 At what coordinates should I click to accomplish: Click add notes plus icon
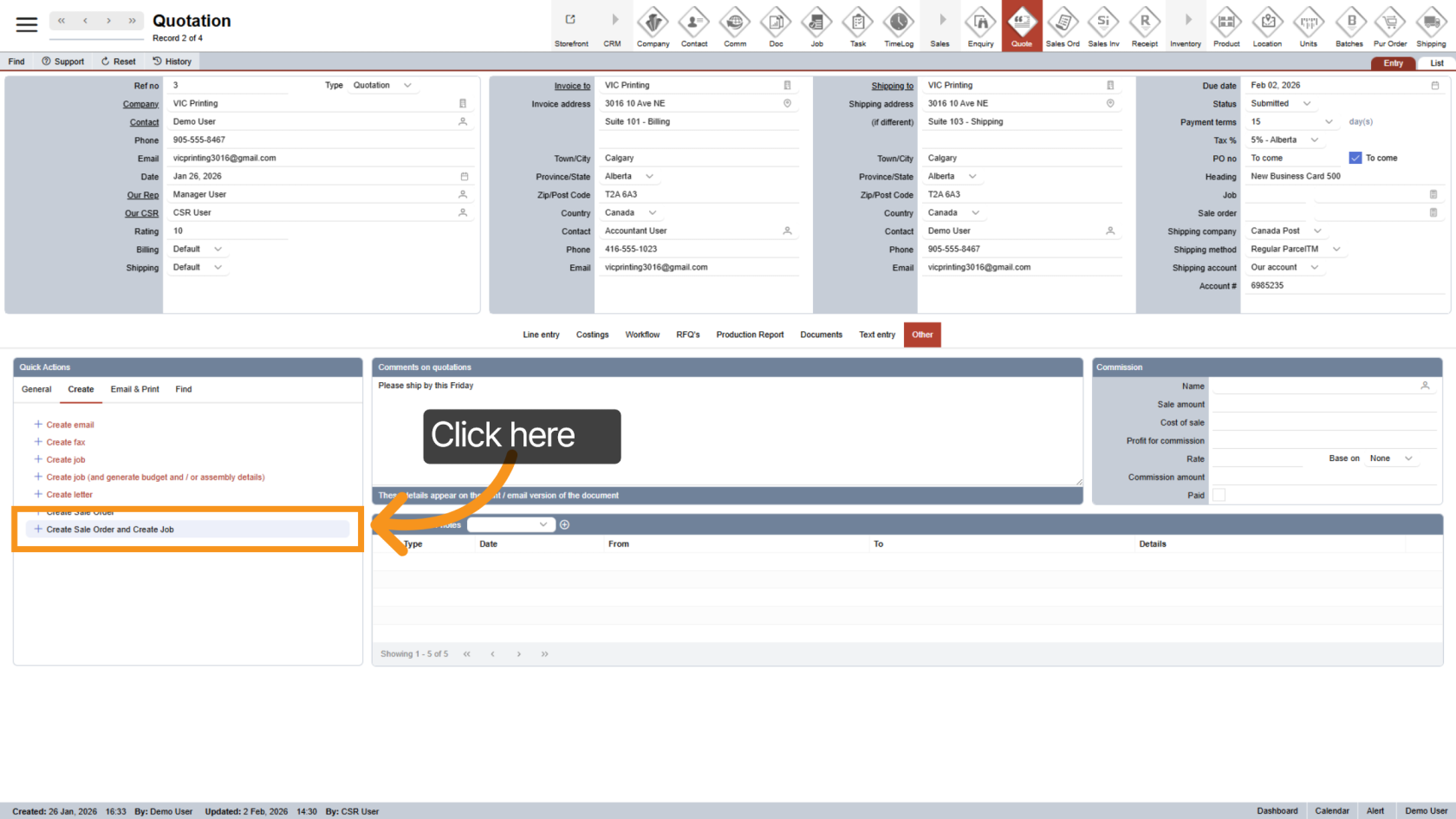click(564, 524)
